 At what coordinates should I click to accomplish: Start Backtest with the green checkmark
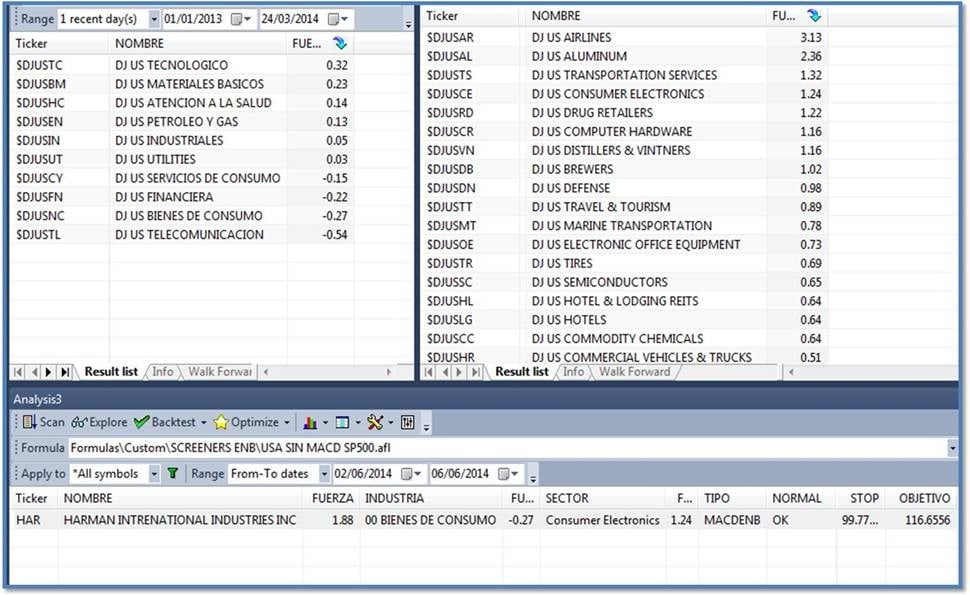click(165, 422)
